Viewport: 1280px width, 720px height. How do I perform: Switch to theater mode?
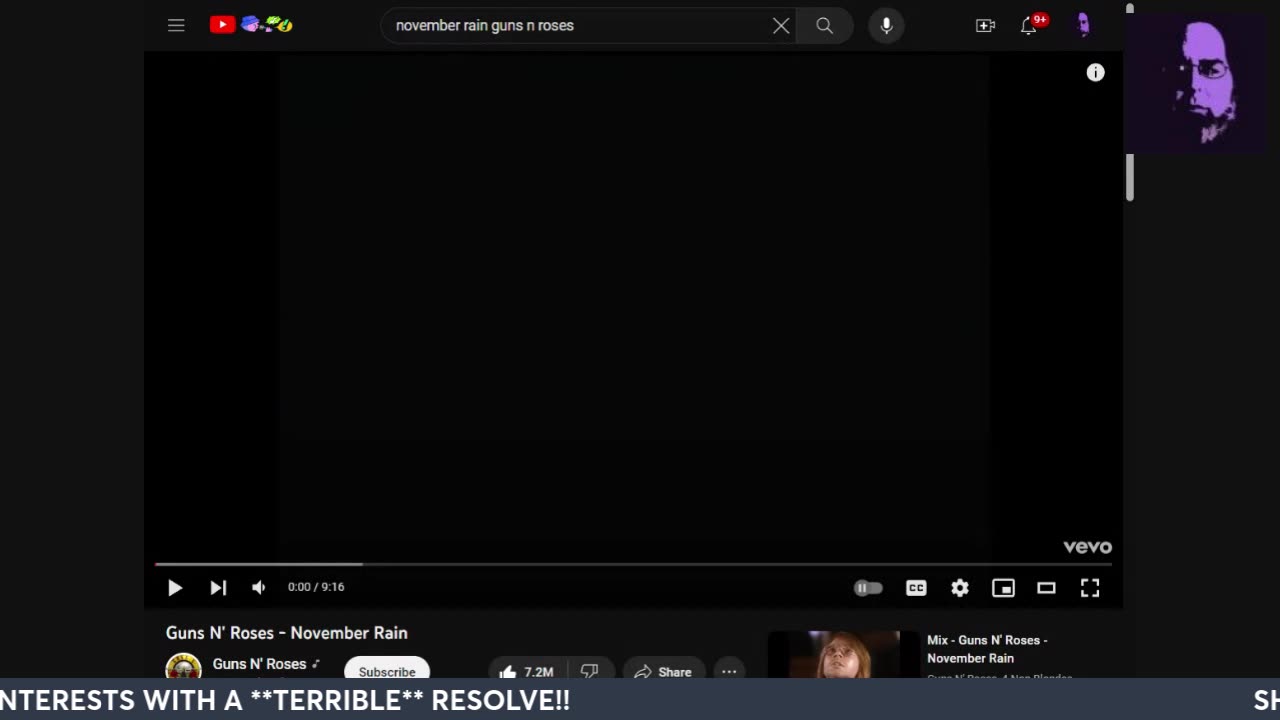click(1046, 588)
